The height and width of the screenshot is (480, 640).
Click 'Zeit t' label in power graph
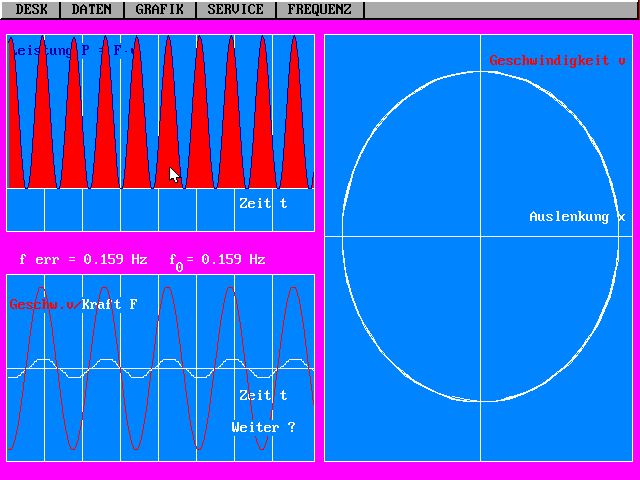coord(263,203)
